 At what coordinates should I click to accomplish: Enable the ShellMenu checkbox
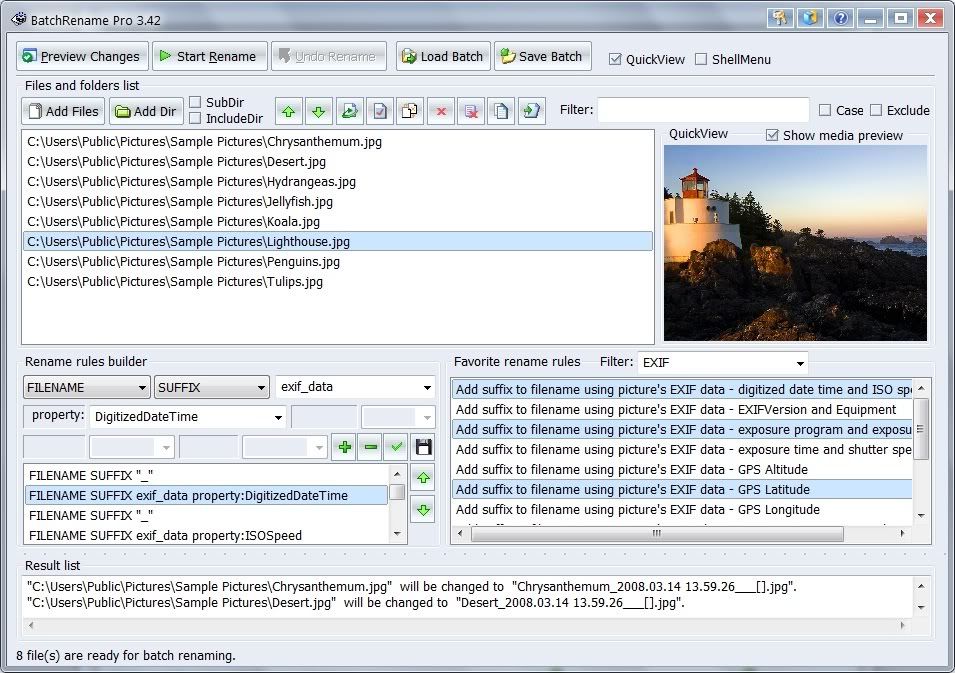point(701,59)
